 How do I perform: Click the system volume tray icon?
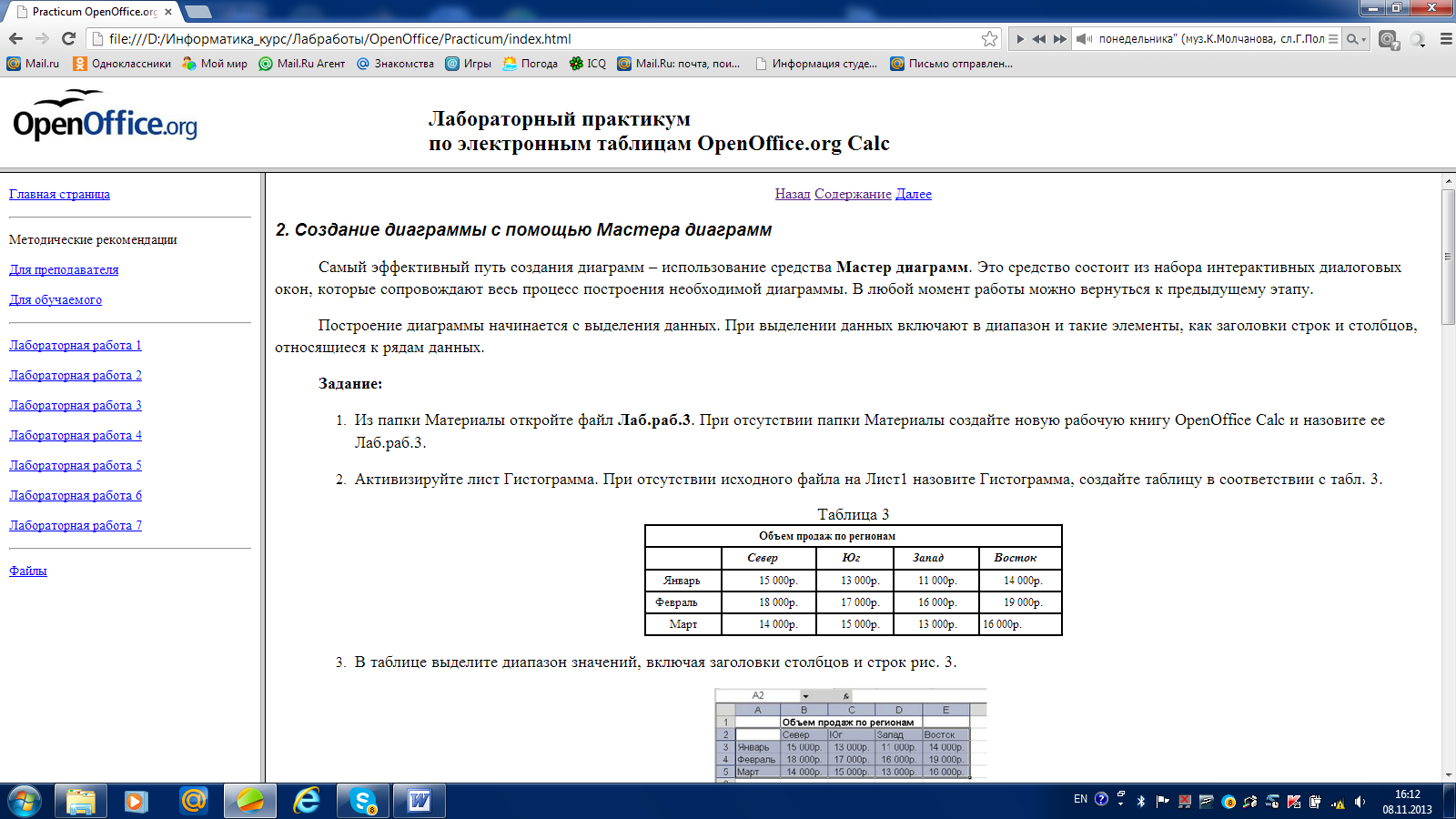coord(1360,802)
